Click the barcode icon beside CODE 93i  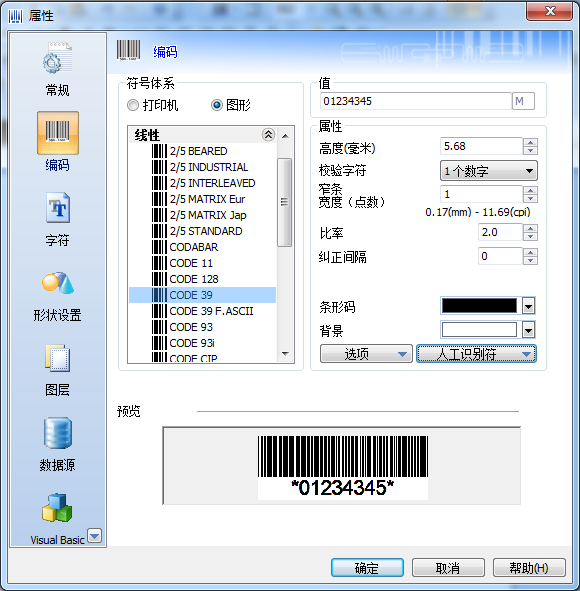(159, 343)
